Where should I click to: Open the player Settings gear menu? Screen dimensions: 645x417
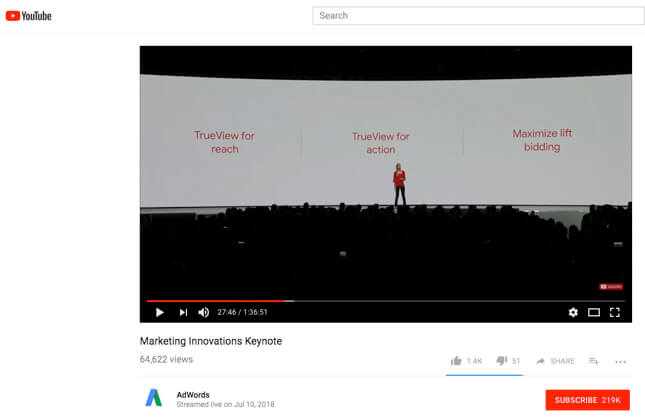[x=573, y=312]
